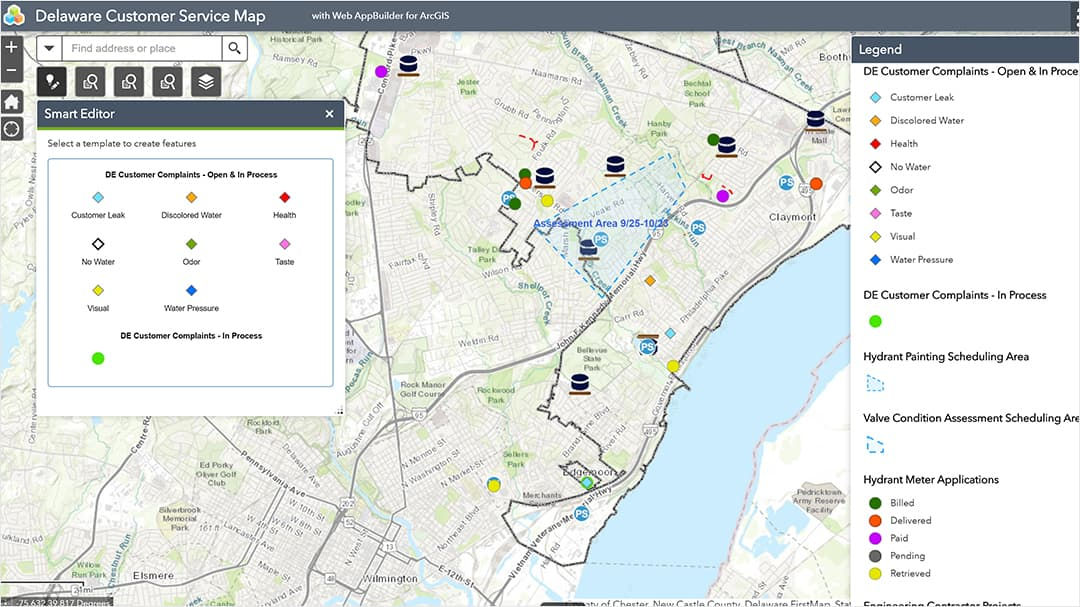Select the No Water template
The image size is (1080, 607).
pos(97,244)
